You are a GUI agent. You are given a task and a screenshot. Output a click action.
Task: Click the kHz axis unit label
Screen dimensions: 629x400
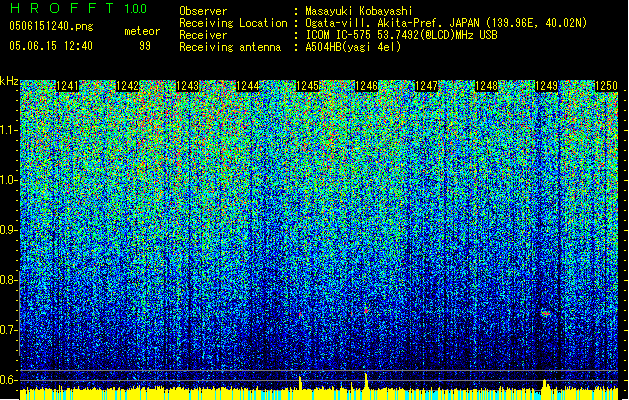click(x=9, y=81)
